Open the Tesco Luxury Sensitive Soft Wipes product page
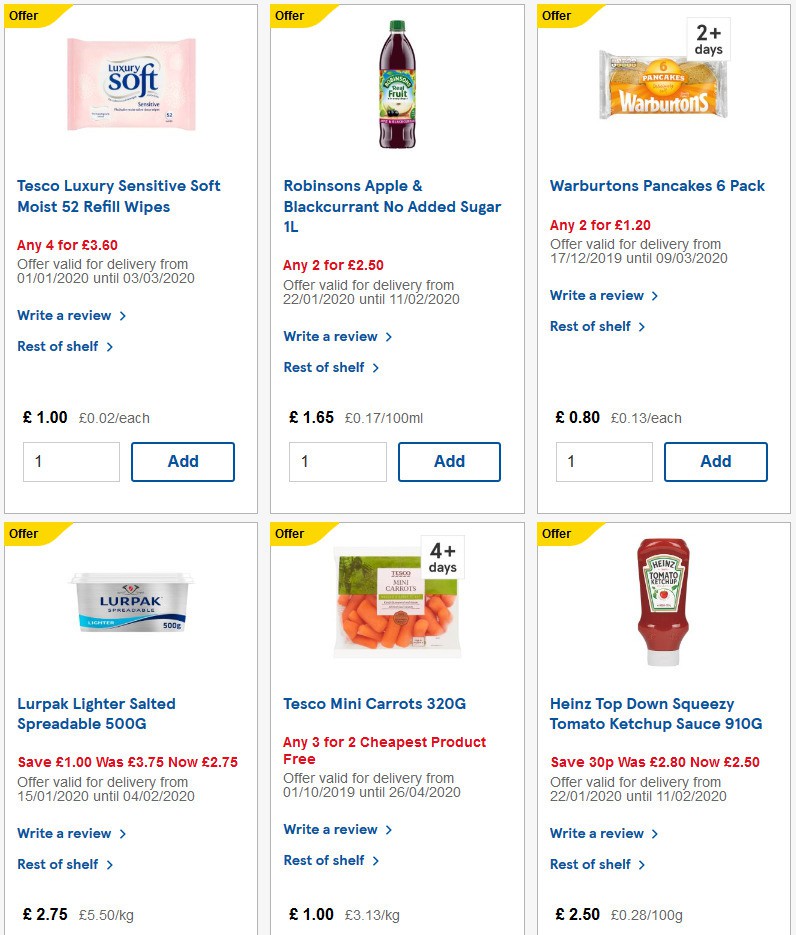Viewport: 796px width, 935px height. pyautogui.click(x=119, y=196)
